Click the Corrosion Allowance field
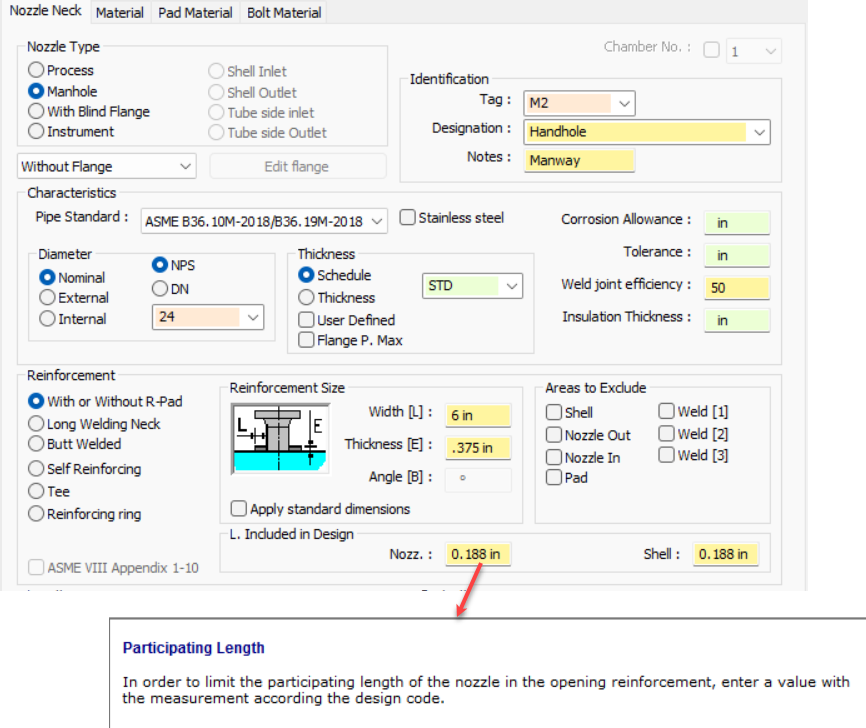Viewport: 866px width, 728px height. click(737, 223)
